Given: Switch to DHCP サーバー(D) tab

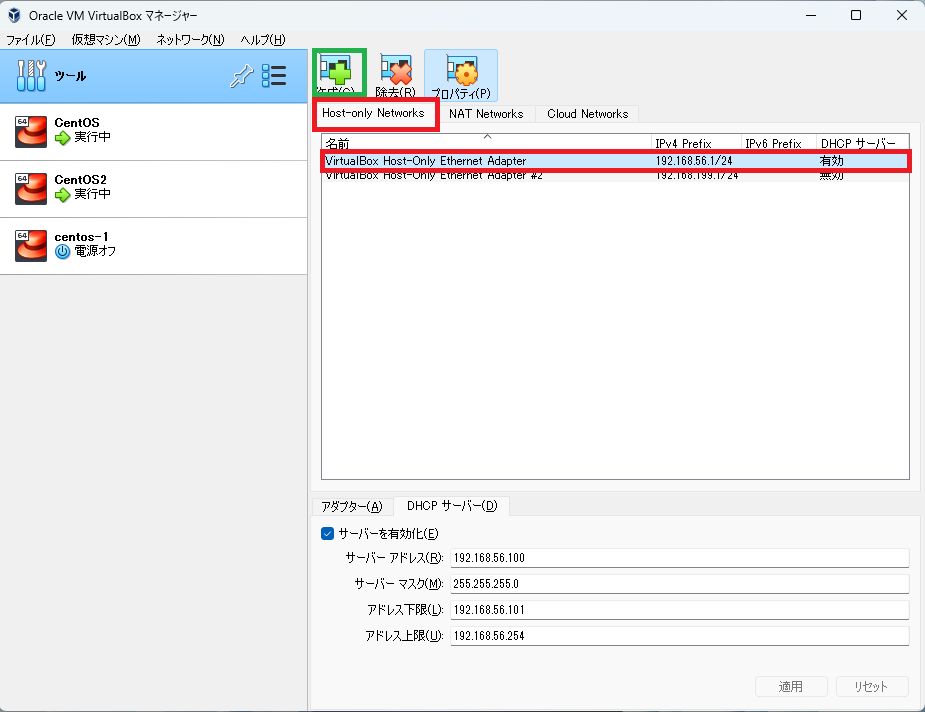Looking at the screenshot, I should click(x=452, y=506).
